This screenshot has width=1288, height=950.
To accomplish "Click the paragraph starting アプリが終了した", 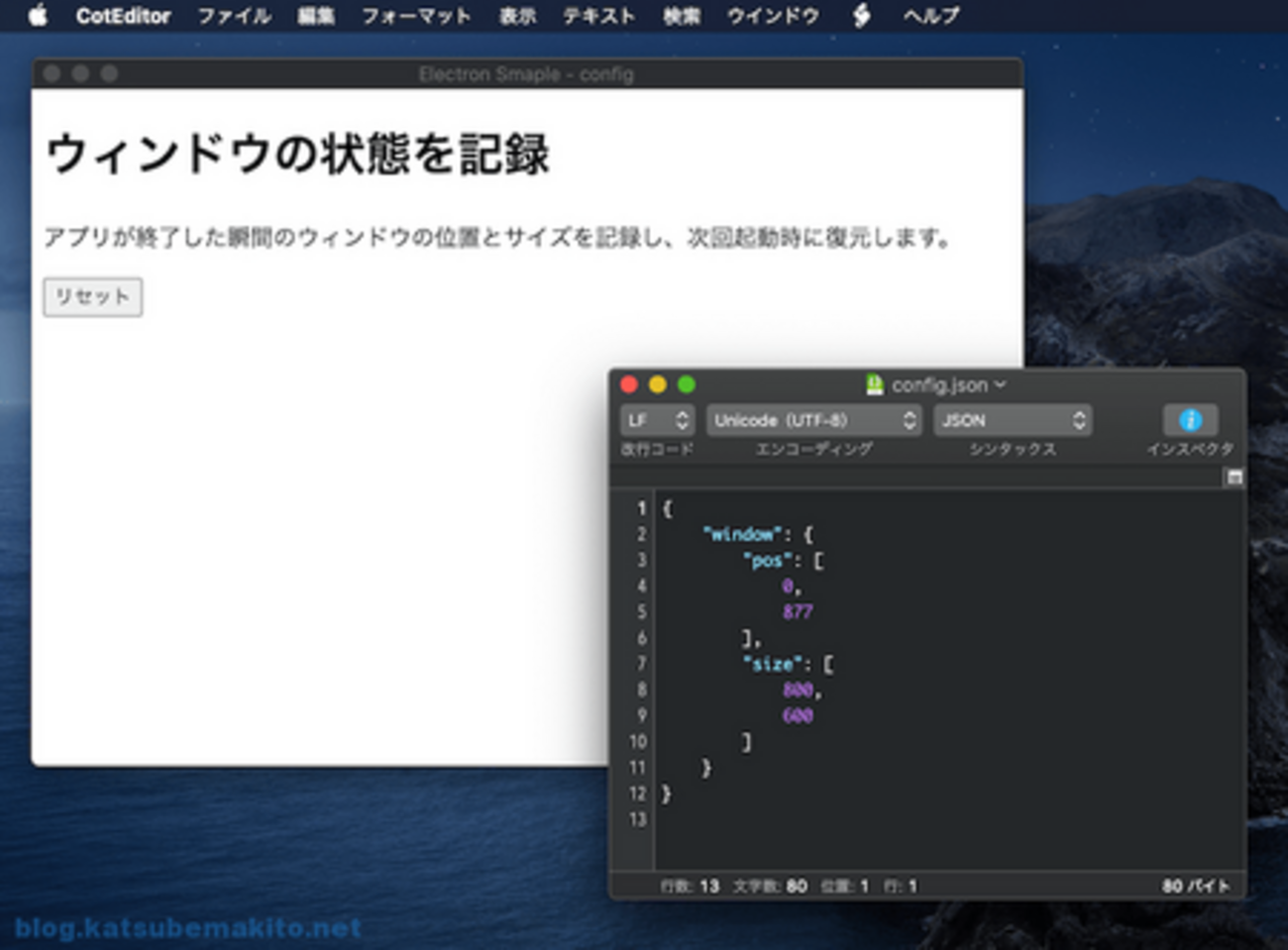I will tap(497, 238).
